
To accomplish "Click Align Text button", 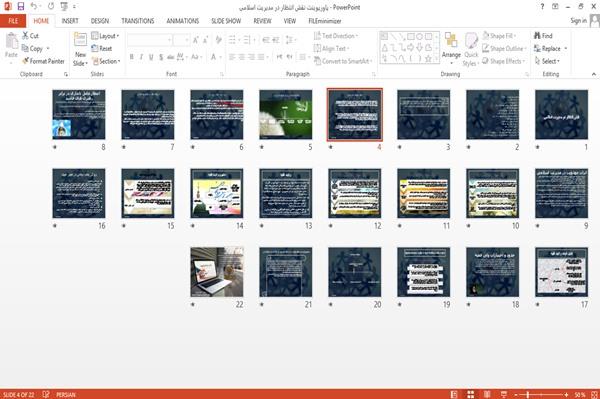I will [x=331, y=48].
